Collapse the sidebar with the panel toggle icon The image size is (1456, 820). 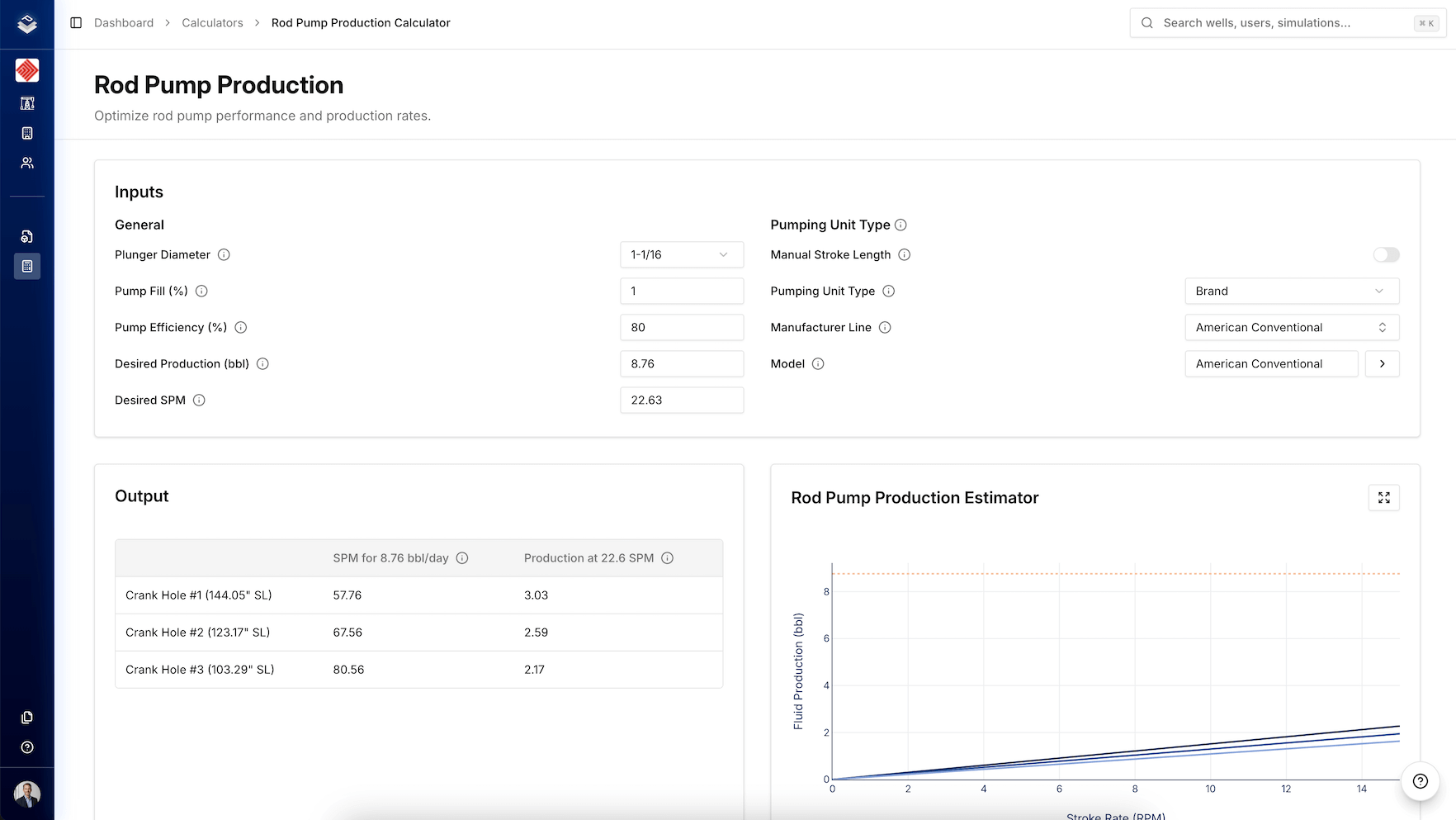coord(77,22)
